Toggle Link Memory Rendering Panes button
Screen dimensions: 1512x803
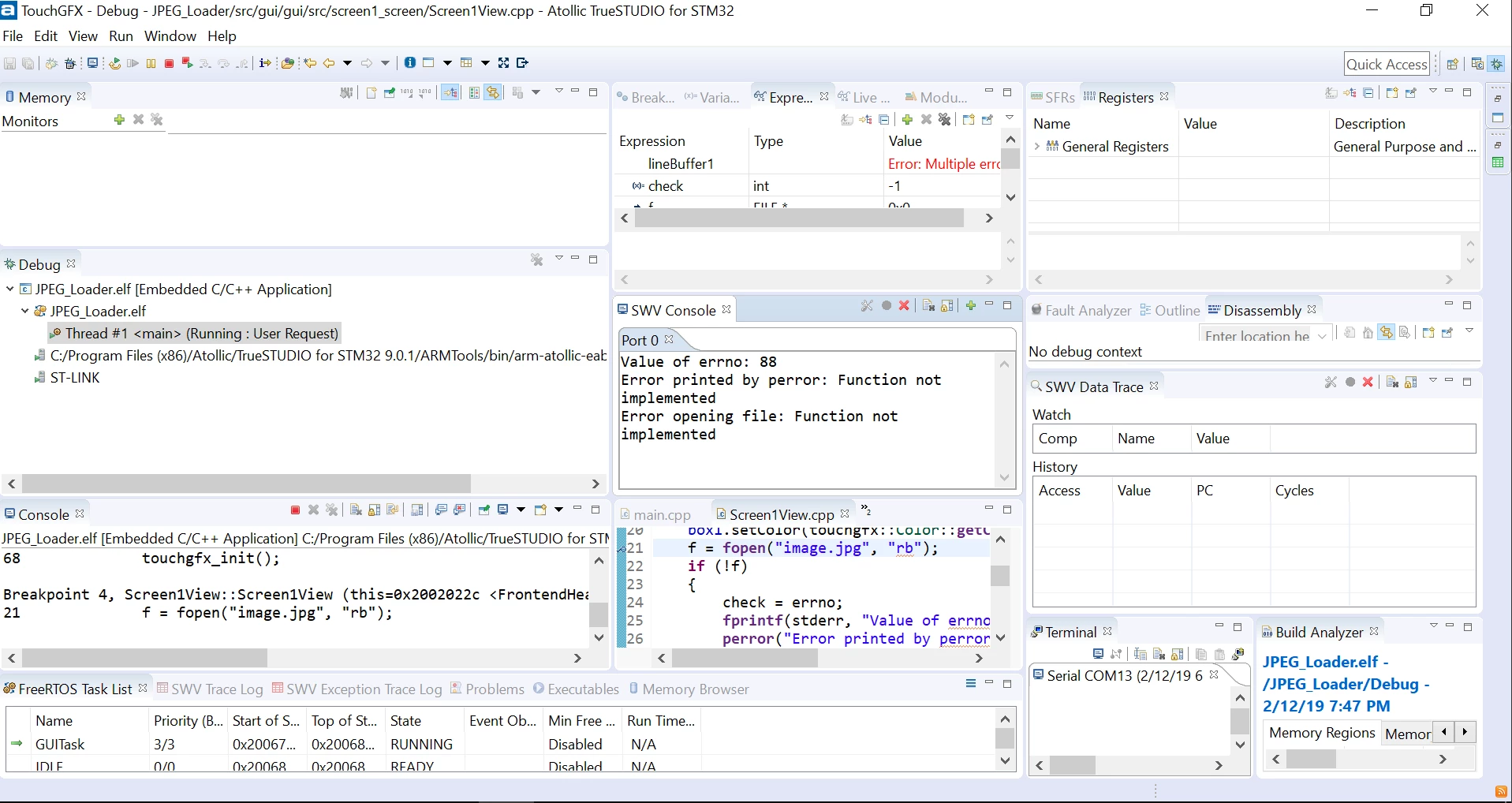[493, 93]
